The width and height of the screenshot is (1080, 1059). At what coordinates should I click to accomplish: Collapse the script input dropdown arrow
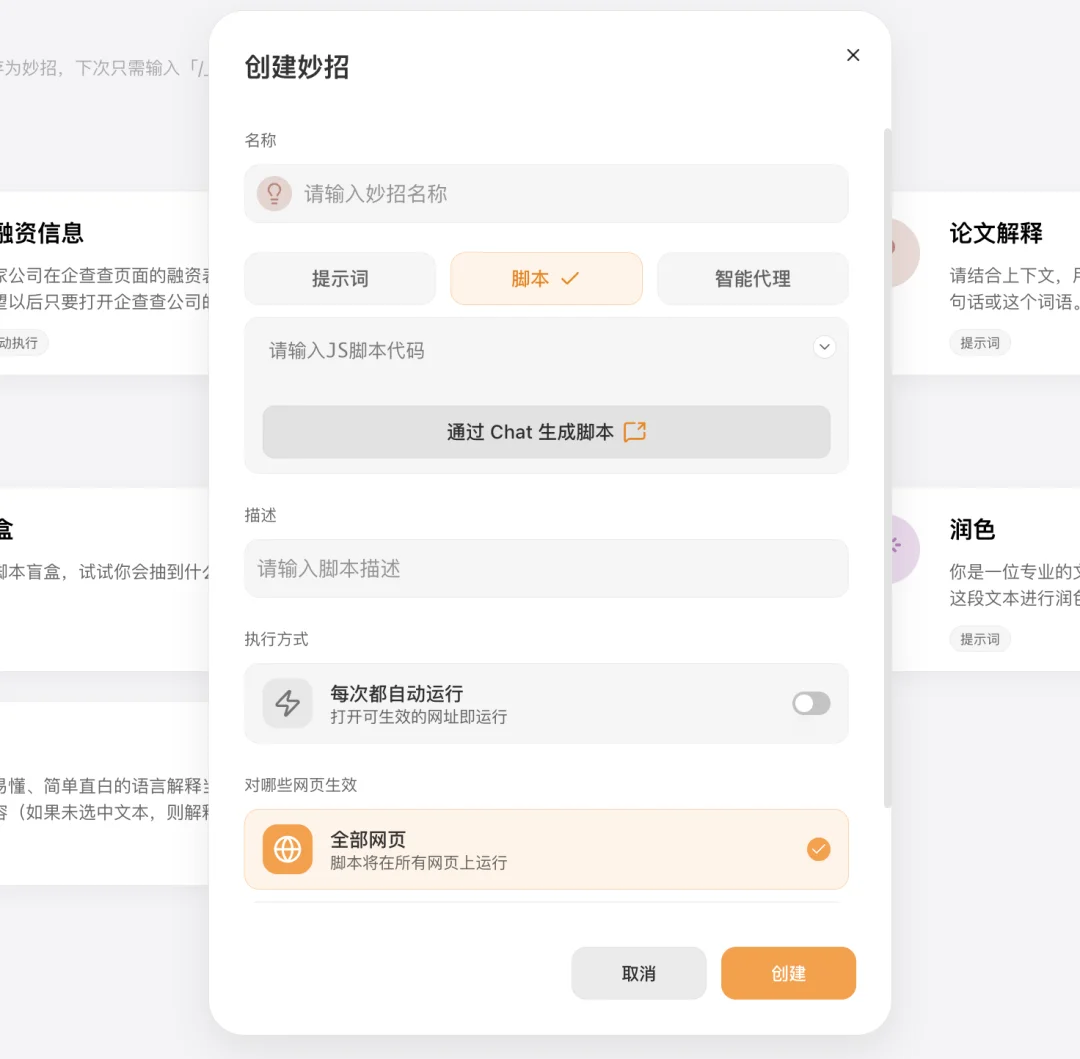[824, 346]
